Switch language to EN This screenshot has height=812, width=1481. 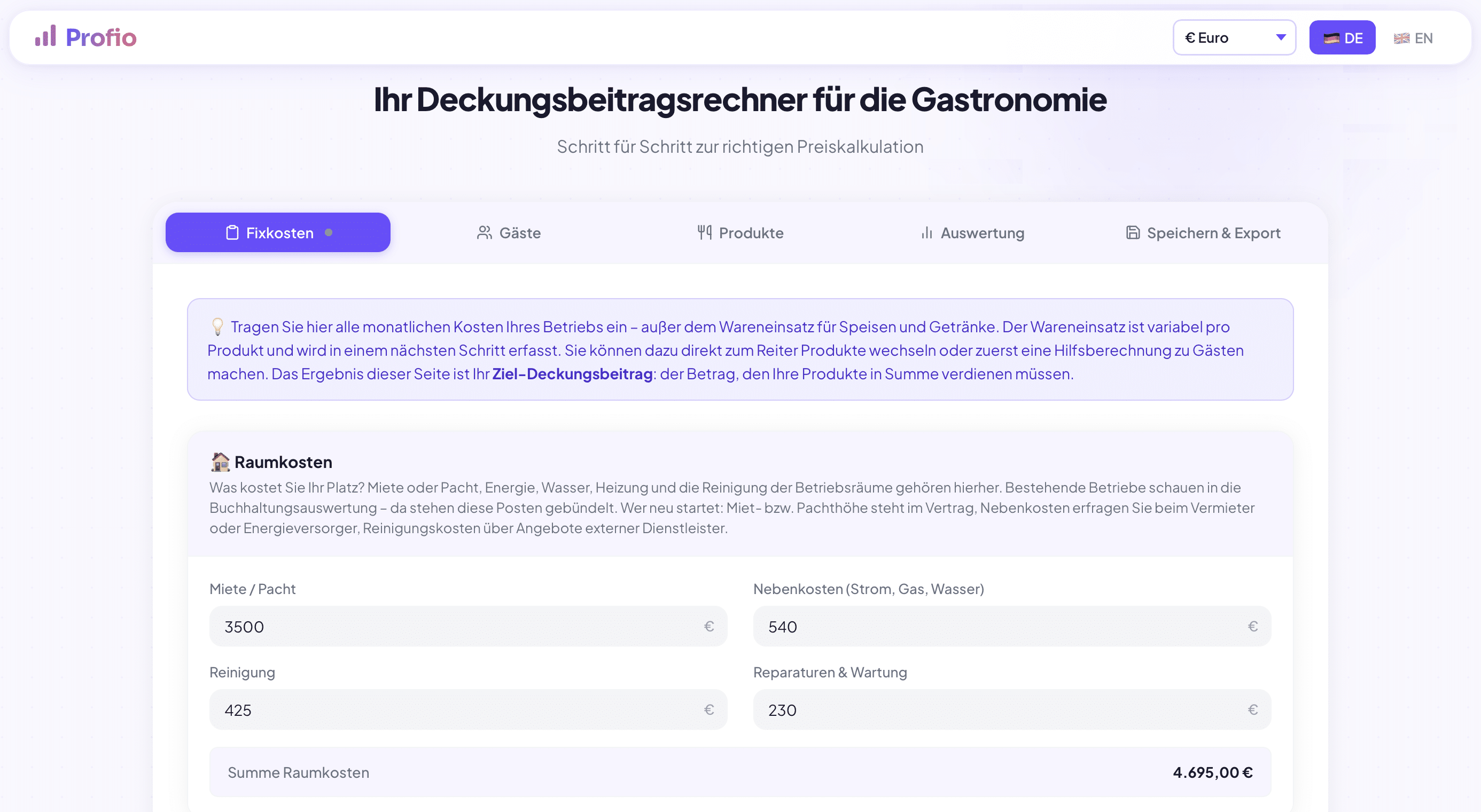[1413, 38]
